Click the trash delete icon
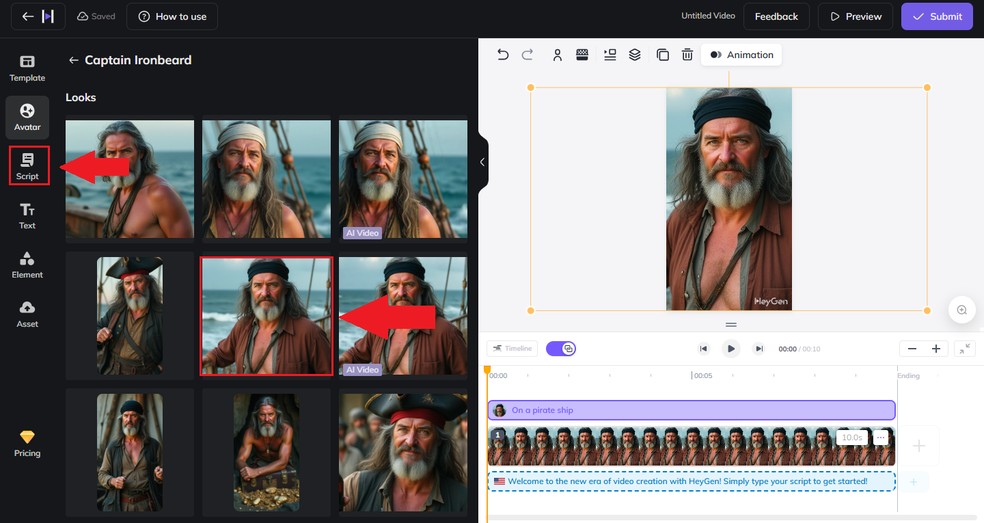 pyautogui.click(x=687, y=55)
